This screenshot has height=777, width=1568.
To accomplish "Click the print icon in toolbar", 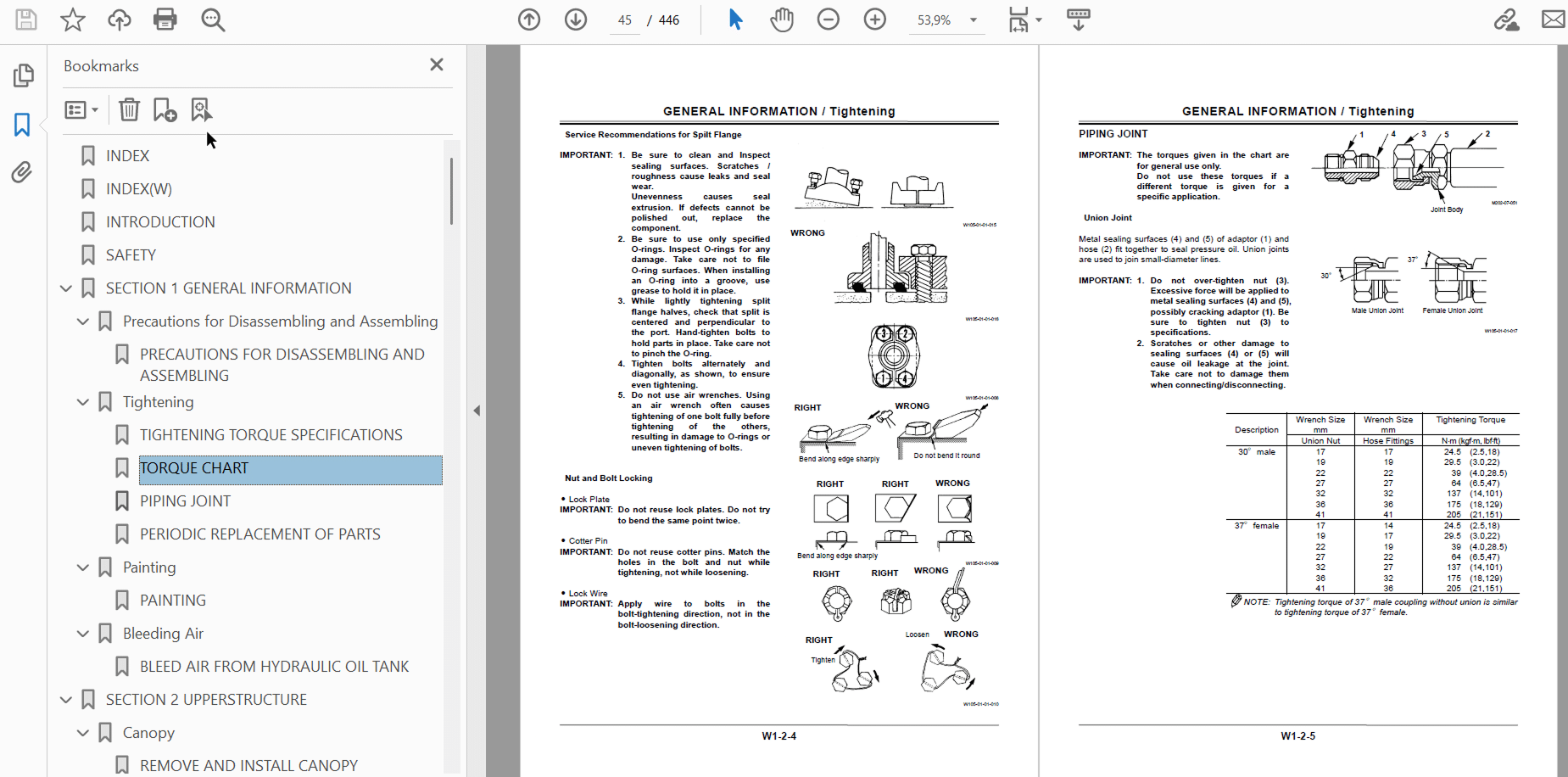I will coord(165,20).
